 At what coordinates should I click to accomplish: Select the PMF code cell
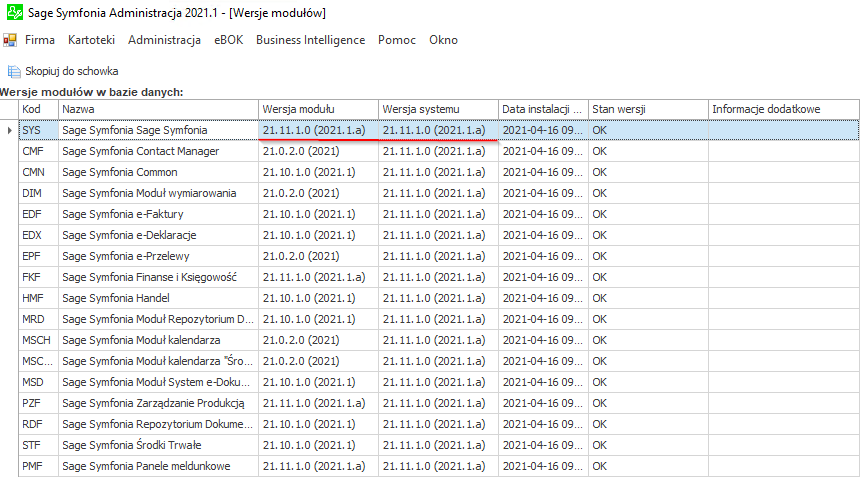pyautogui.click(x=38, y=466)
